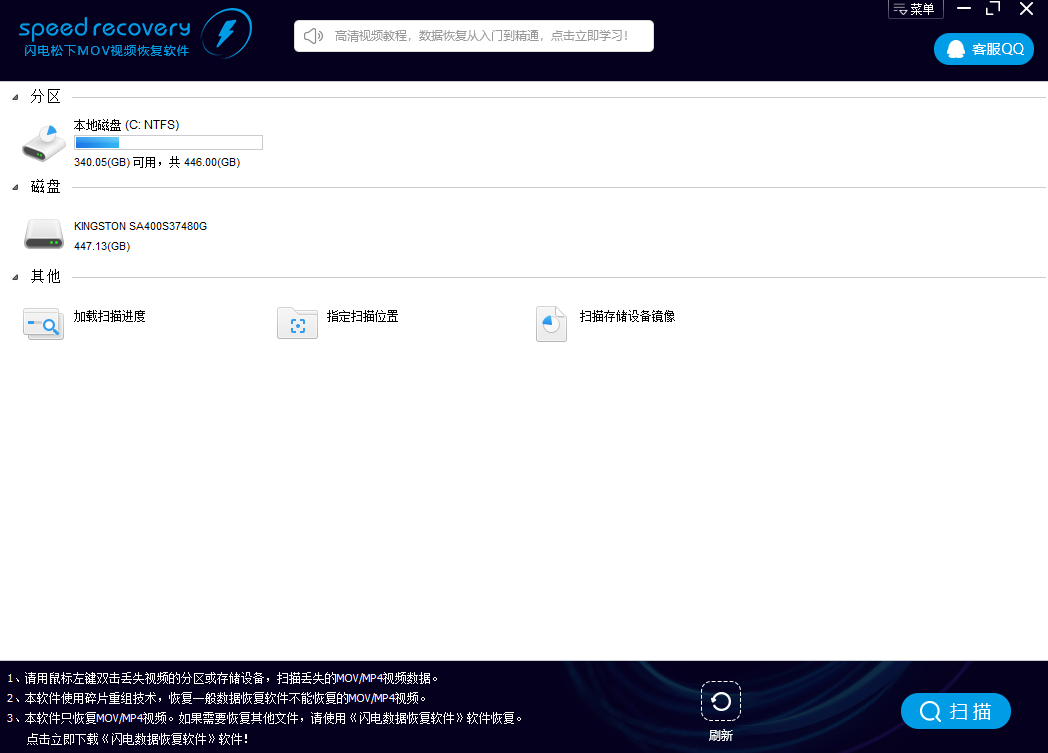Select KINGSTON SA400S37480G disk label

[140, 227]
